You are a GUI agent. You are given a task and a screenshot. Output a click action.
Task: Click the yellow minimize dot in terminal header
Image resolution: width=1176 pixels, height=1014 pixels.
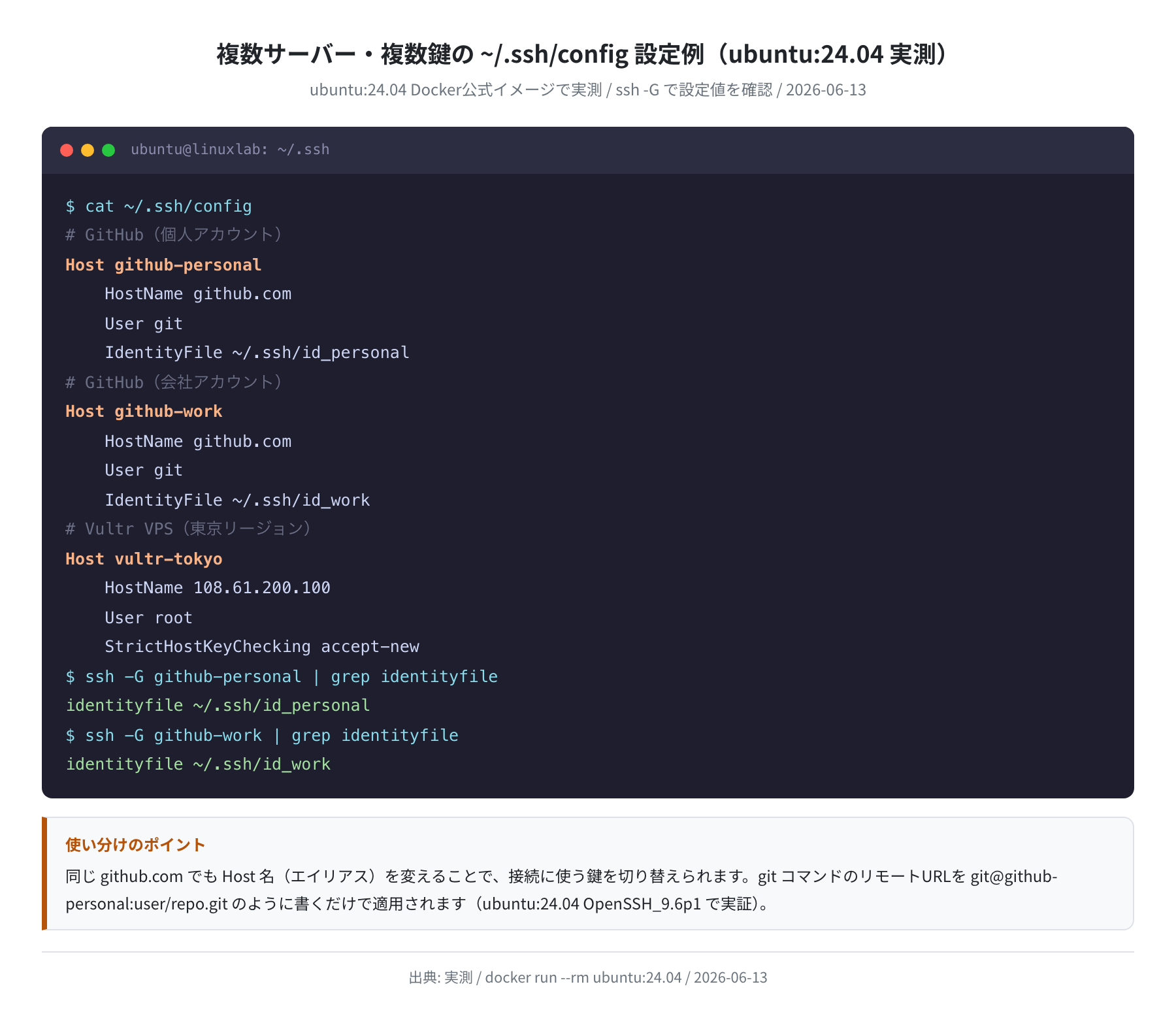pos(88,150)
